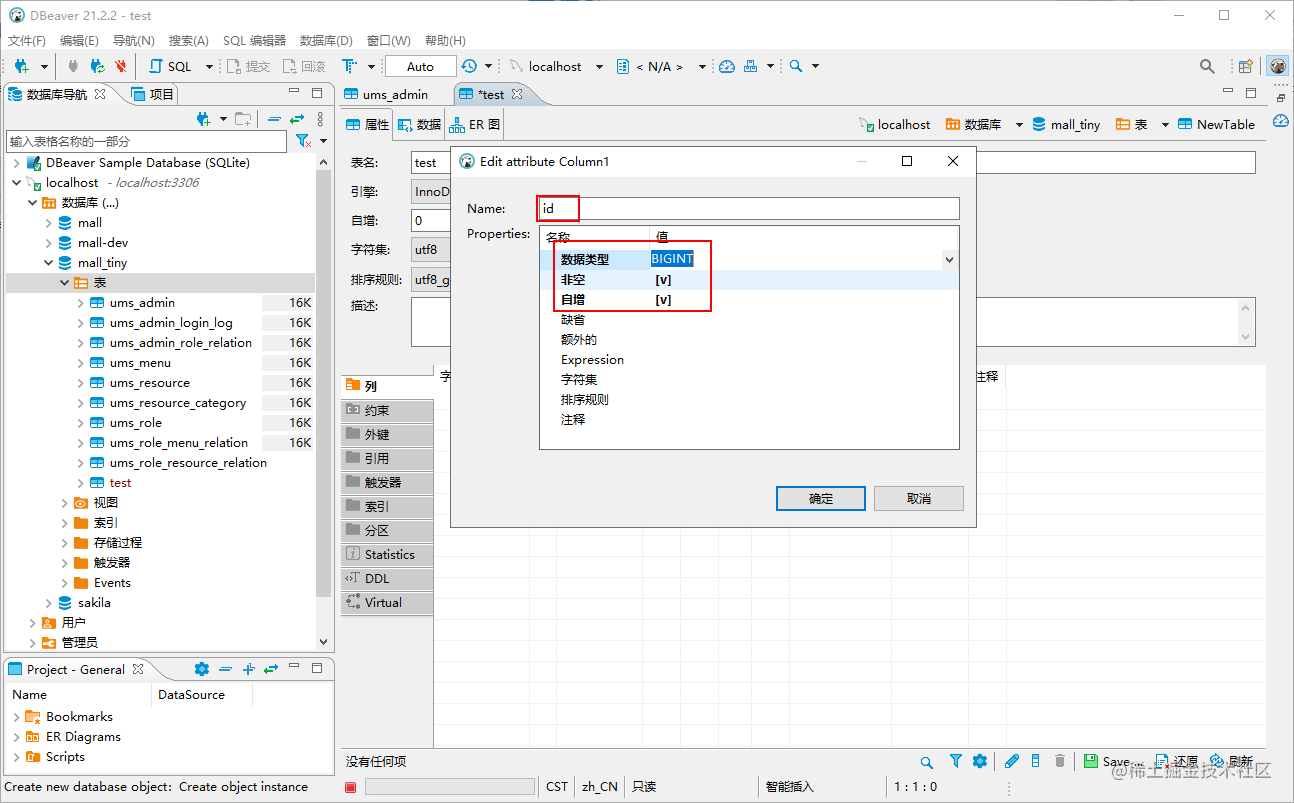The width and height of the screenshot is (1294, 803).
Task: Click the settings gear in Project panel
Action: (202, 669)
